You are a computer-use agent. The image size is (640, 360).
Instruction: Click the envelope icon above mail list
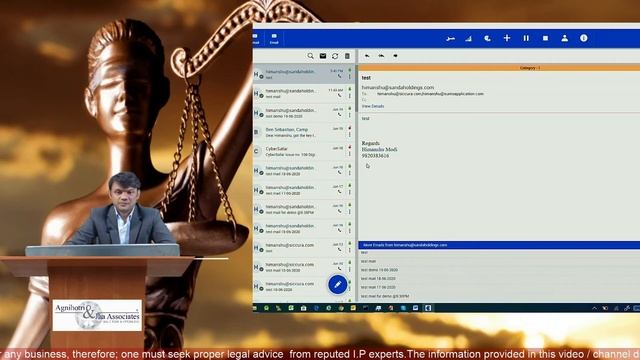(323, 56)
